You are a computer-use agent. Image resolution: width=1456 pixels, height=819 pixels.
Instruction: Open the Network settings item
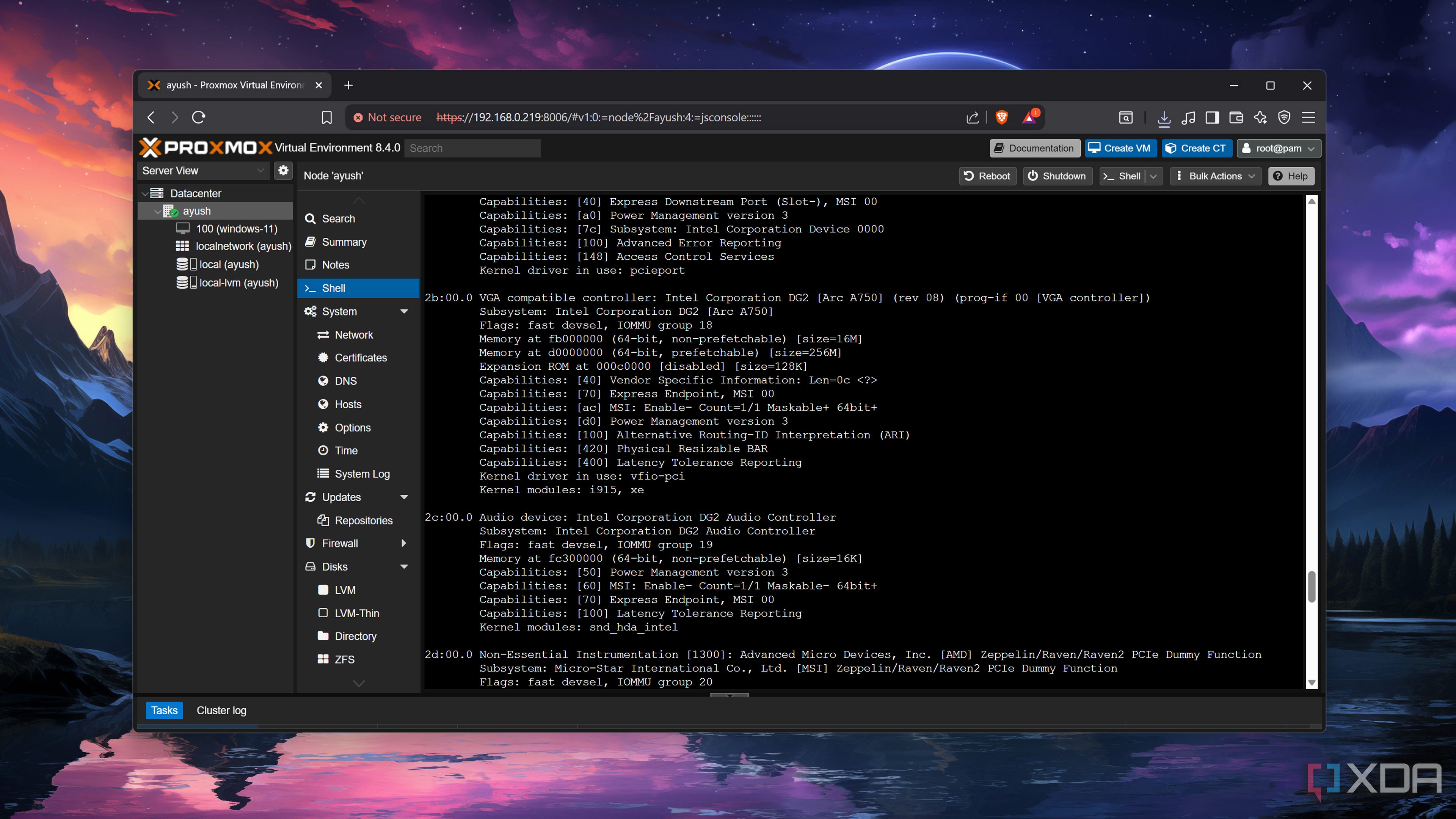coord(358,334)
